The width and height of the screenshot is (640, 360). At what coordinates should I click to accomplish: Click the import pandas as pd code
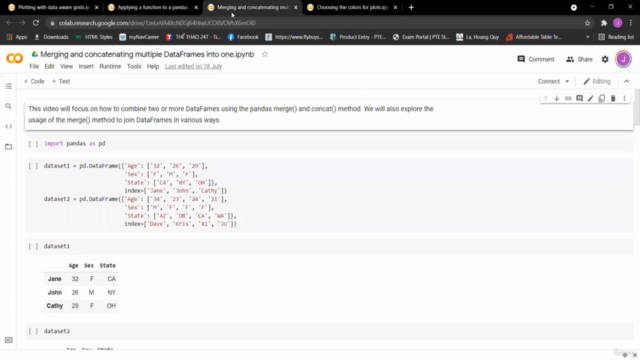click(x=75, y=144)
